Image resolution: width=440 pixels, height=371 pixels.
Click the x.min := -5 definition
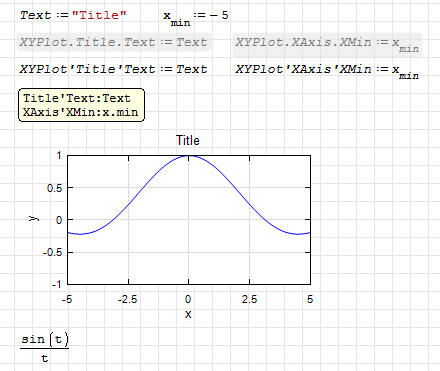(196, 17)
